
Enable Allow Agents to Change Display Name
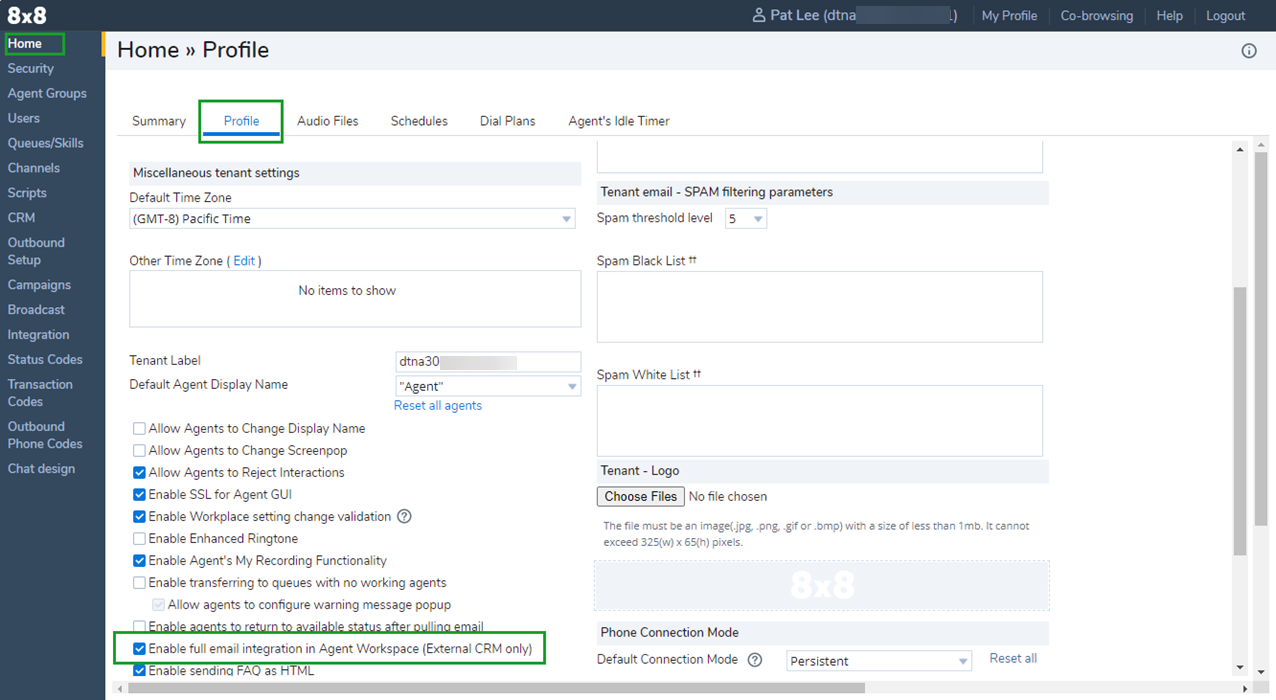pos(139,428)
